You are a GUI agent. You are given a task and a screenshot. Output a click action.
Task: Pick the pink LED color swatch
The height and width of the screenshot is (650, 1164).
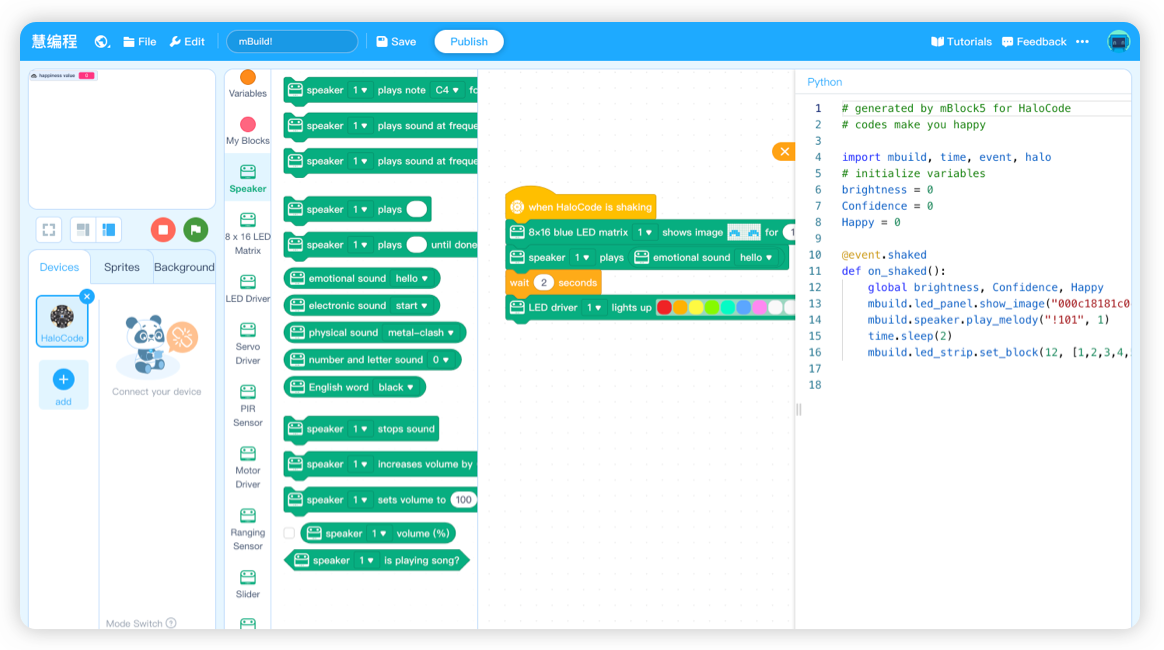pos(759,307)
